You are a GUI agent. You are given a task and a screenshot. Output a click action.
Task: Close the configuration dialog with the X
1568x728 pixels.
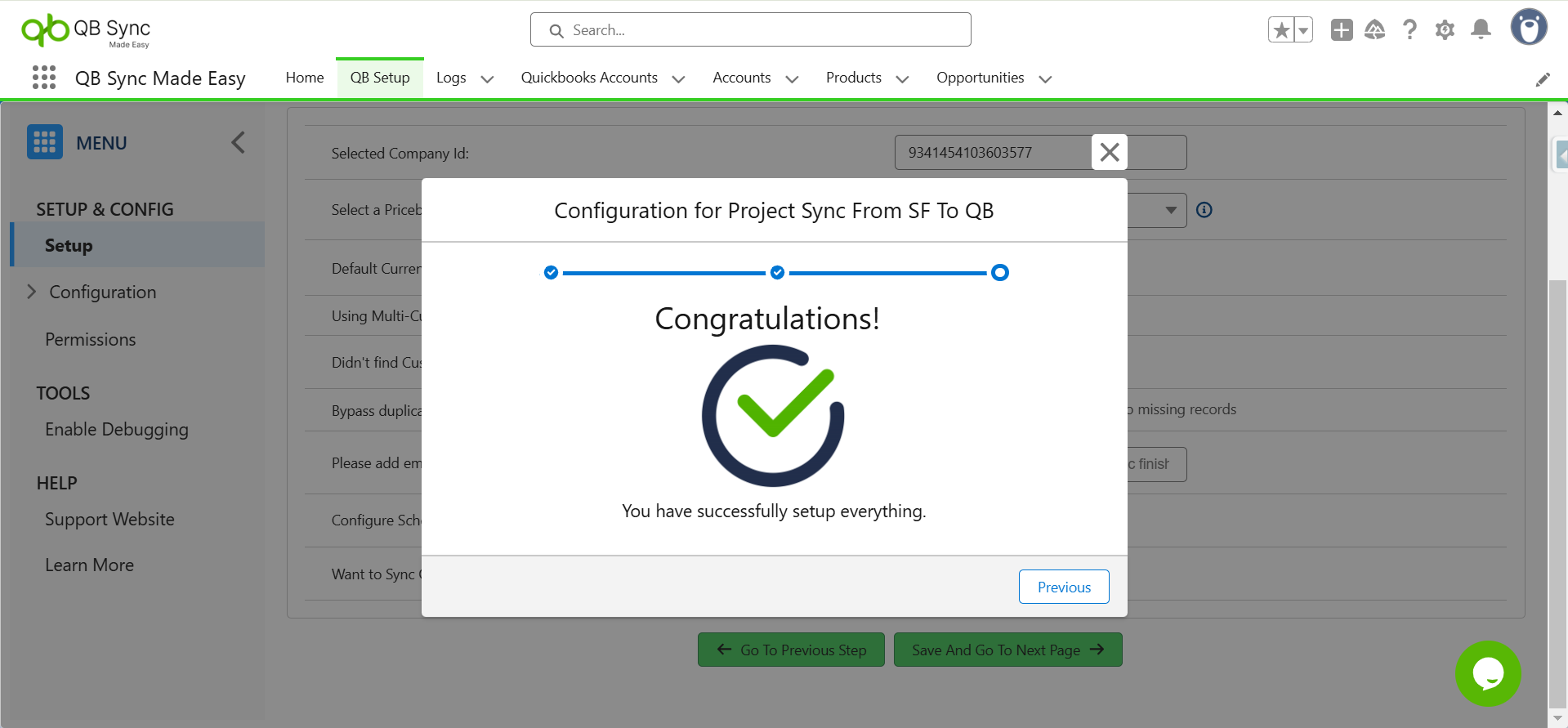[1110, 152]
